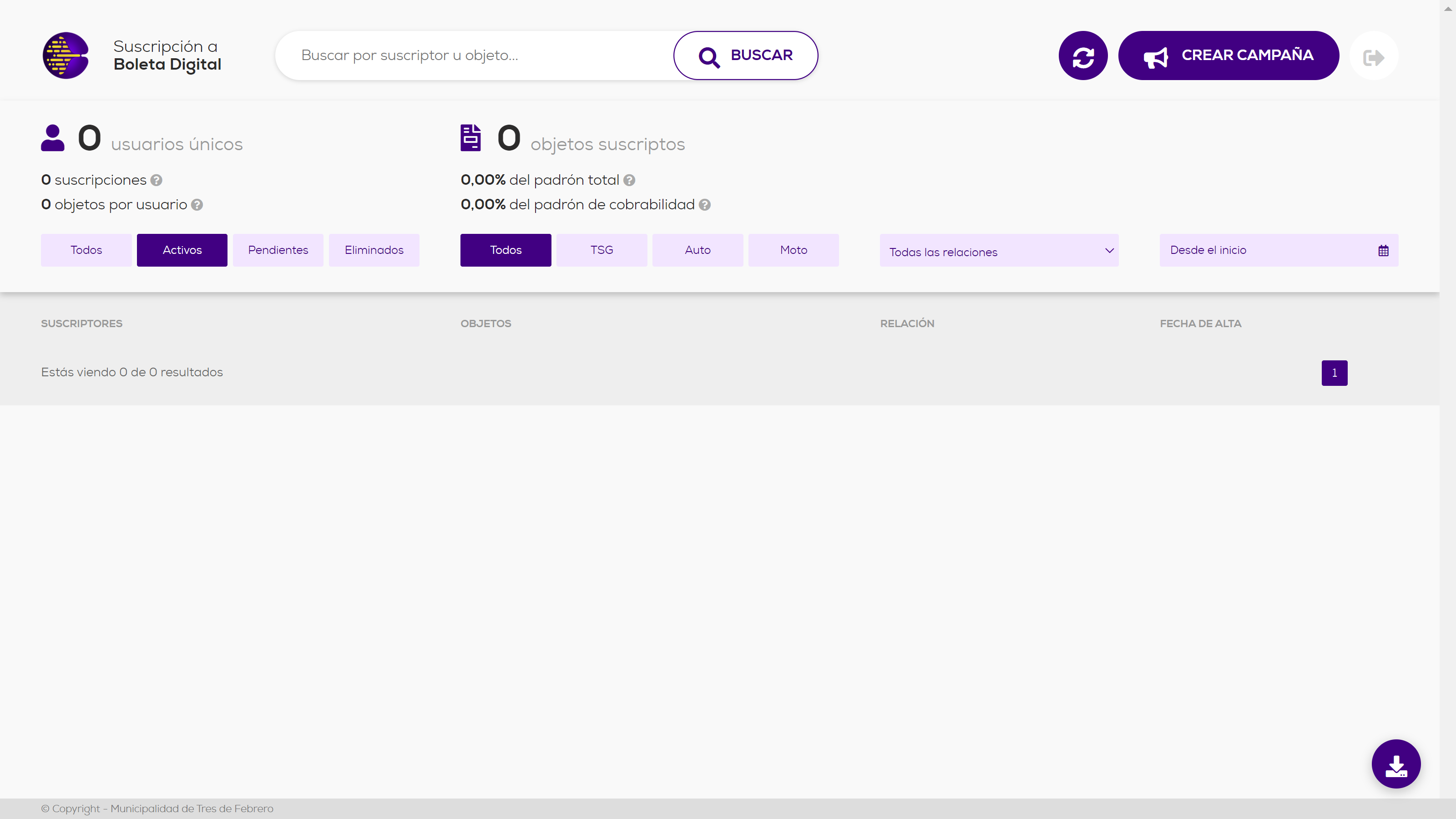The image size is (1456, 819).
Task: Filter objects by Moto tab
Action: pyautogui.click(x=793, y=250)
